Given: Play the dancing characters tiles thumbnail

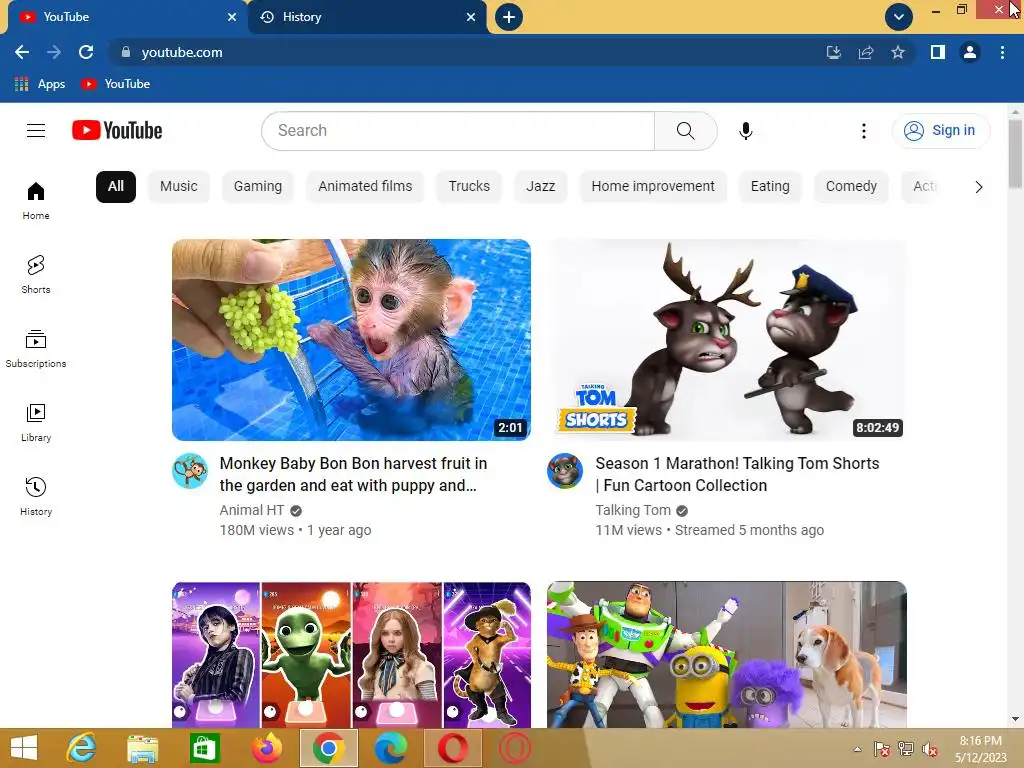Looking at the screenshot, I should [351, 654].
